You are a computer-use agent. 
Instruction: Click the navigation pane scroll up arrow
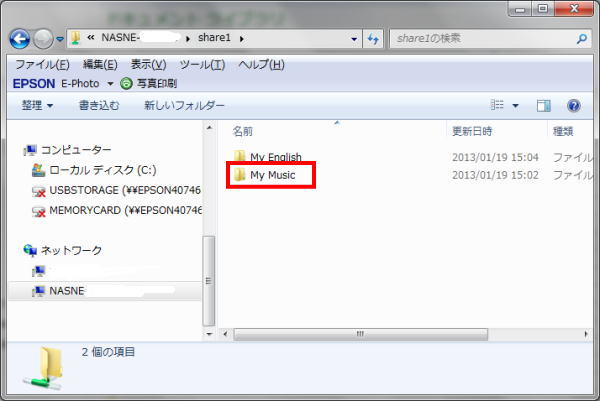[x=209, y=127]
